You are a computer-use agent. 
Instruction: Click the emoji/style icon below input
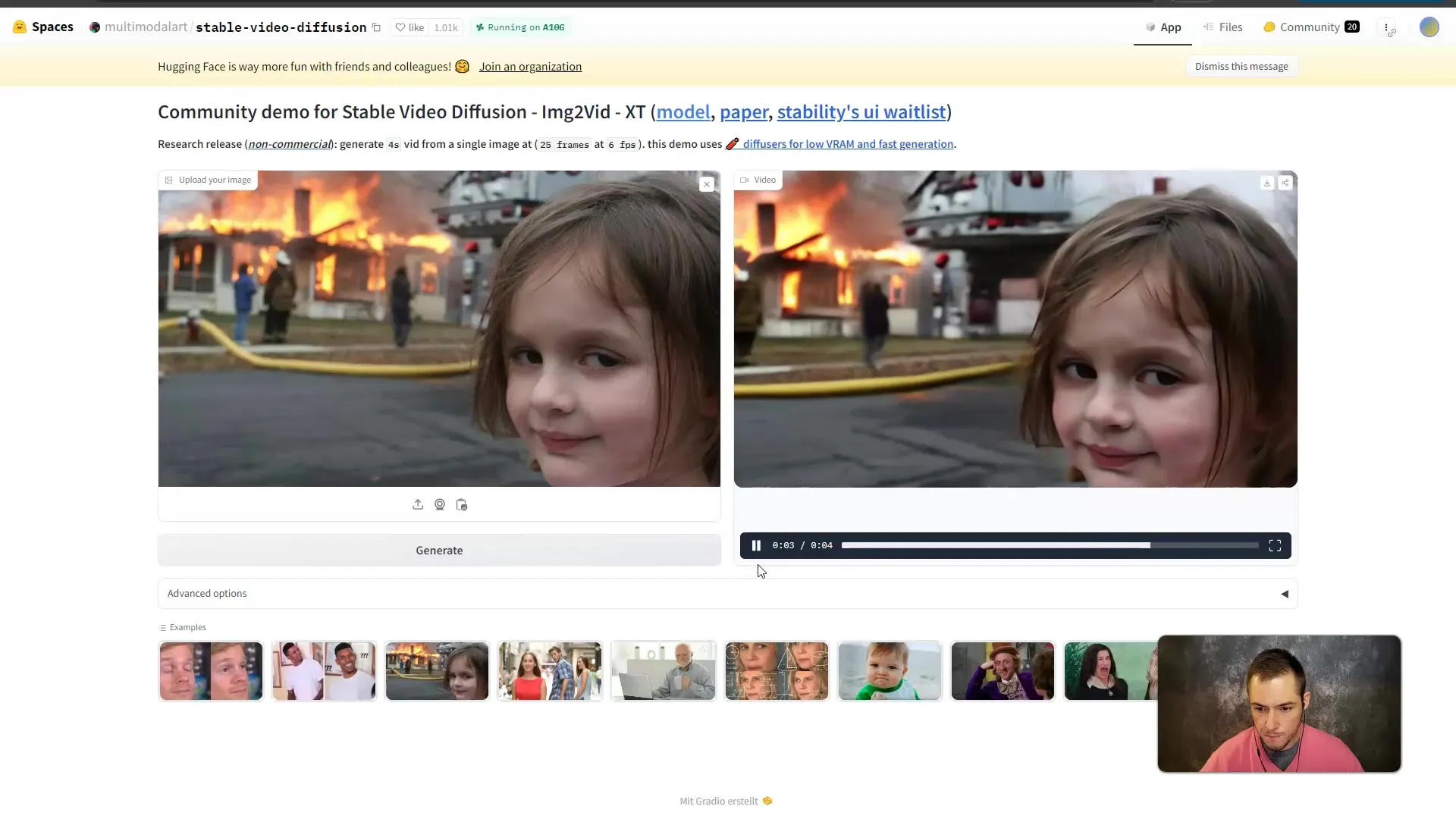pyautogui.click(x=439, y=504)
